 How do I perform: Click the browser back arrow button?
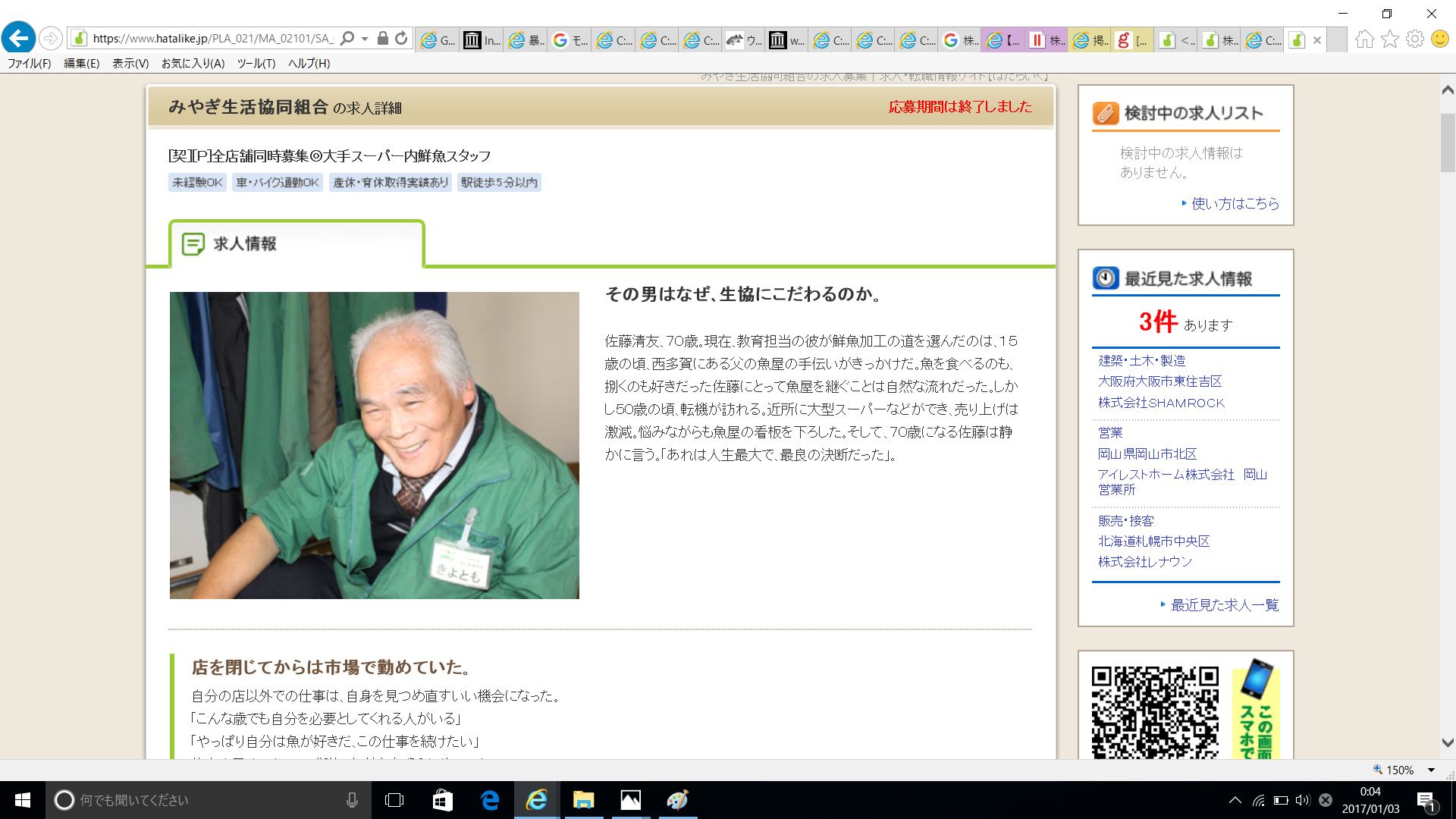(19, 38)
